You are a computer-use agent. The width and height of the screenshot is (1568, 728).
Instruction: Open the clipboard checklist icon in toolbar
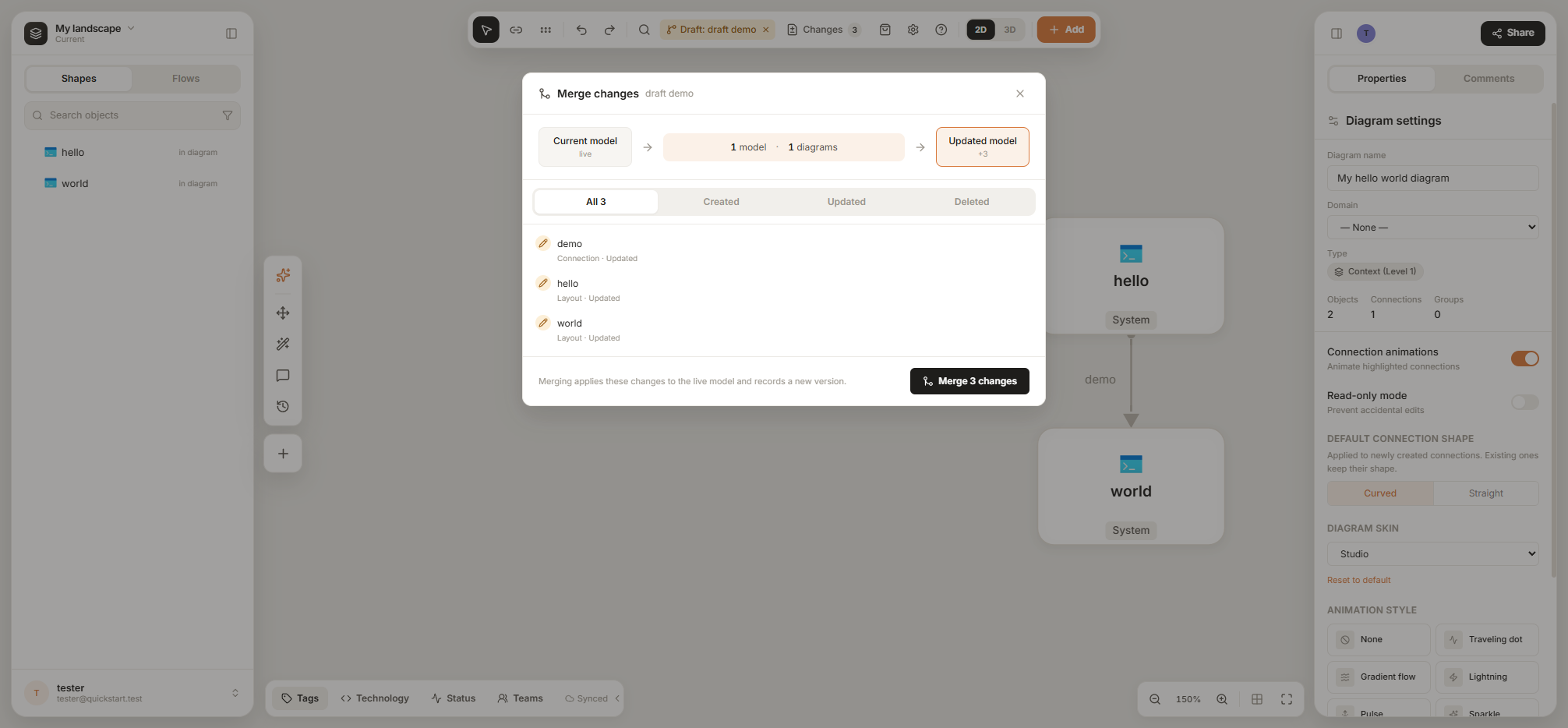[x=885, y=30]
